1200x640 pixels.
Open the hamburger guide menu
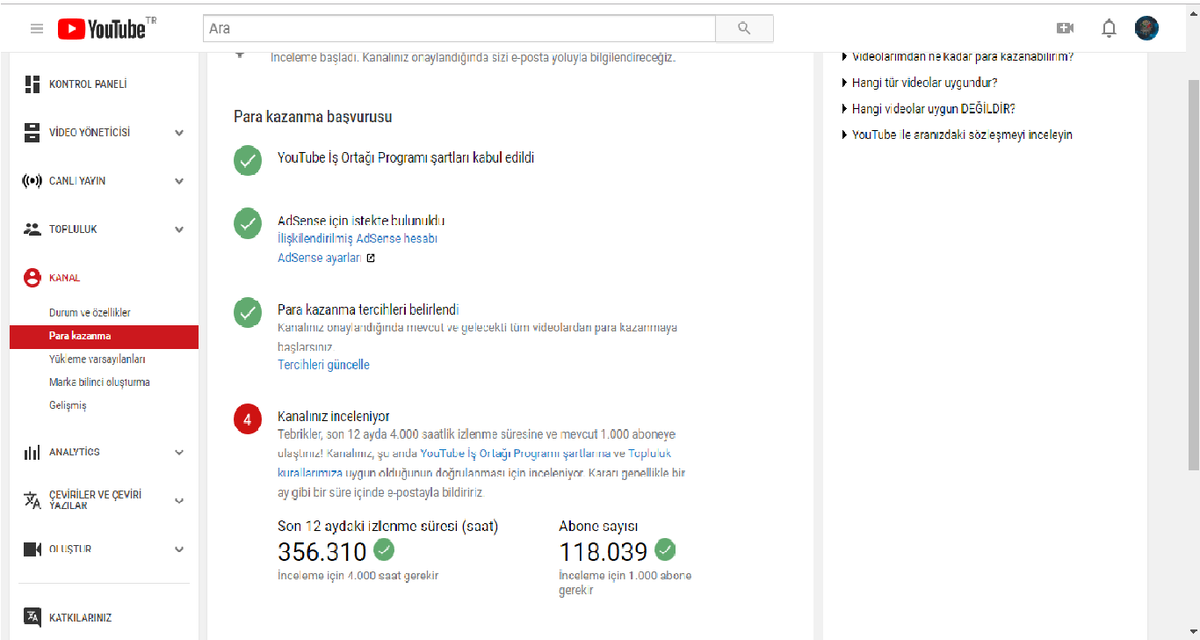click(37, 29)
